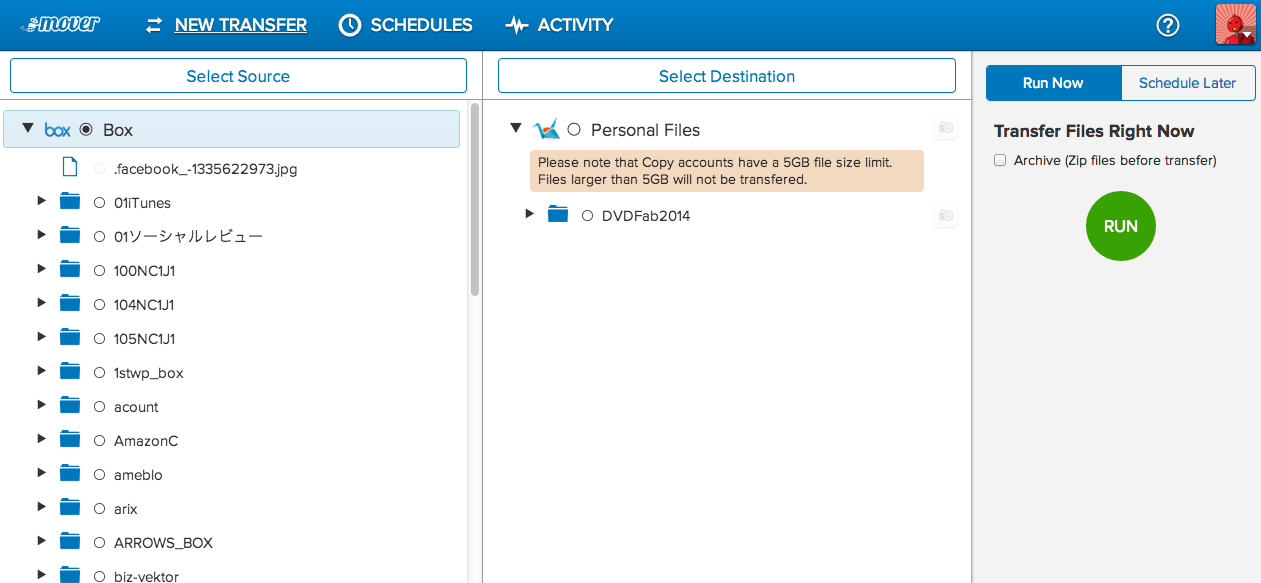Expand the 01iTunes folder
The width and height of the screenshot is (1261, 583).
click(x=41, y=201)
